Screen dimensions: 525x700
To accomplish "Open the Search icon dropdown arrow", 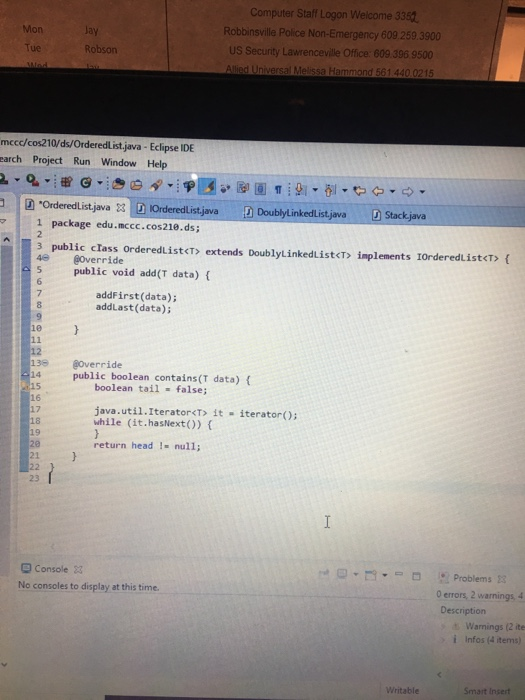I will click(x=170, y=185).
